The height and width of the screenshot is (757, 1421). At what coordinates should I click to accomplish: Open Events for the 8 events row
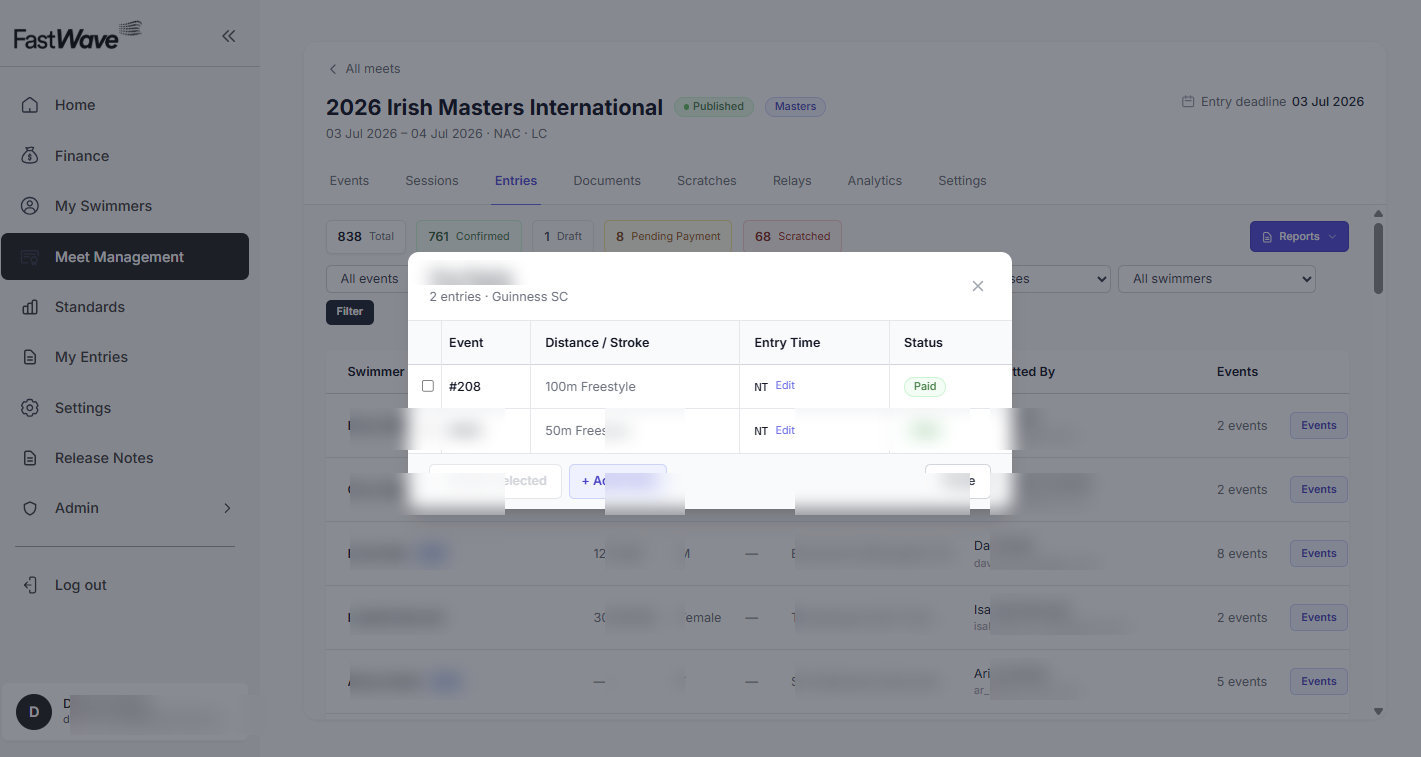tap(1318, 554)
